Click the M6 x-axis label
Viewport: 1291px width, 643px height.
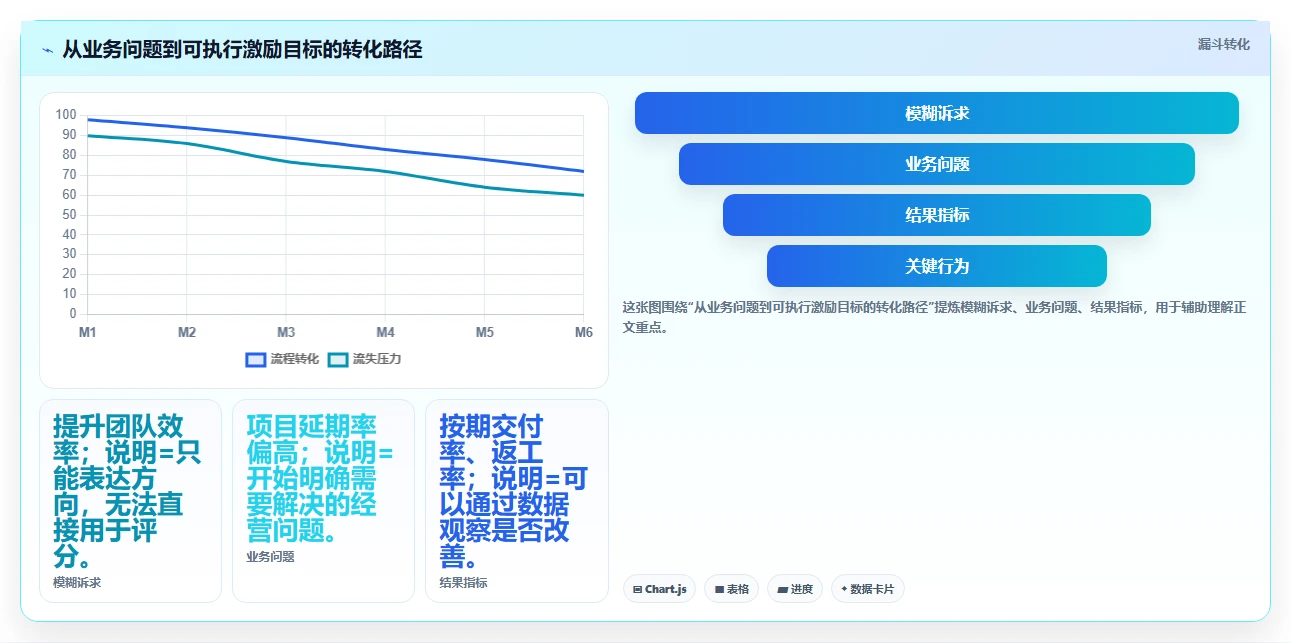(583, 332)
